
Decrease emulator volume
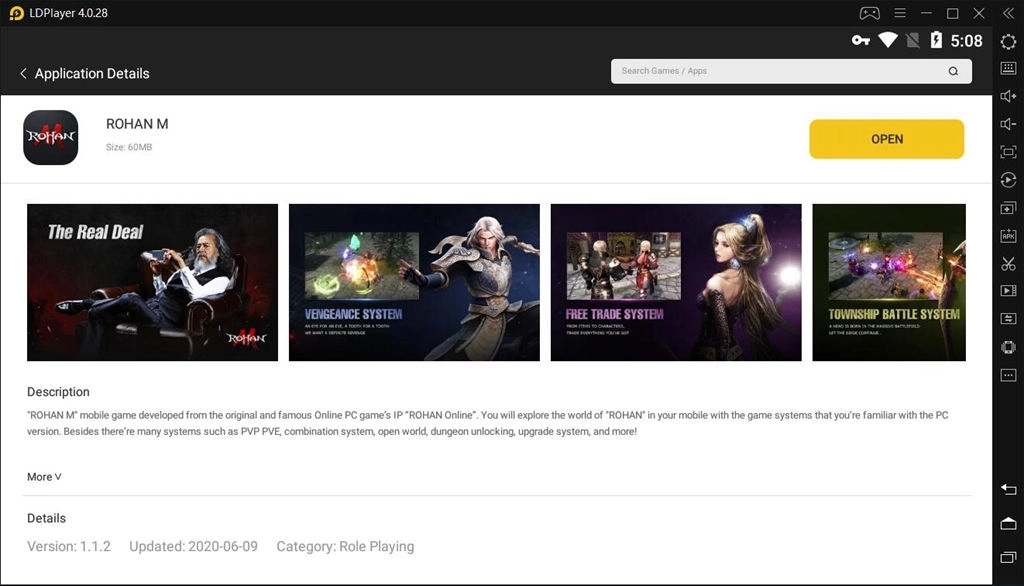pos(1008,124)
